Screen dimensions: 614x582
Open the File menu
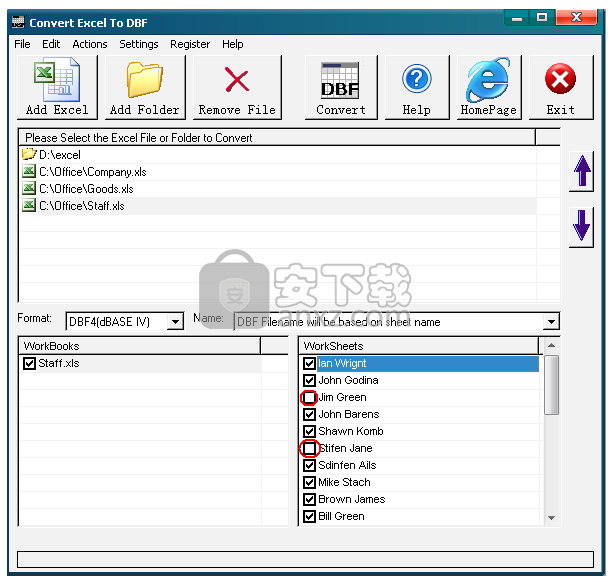(22, 44)
